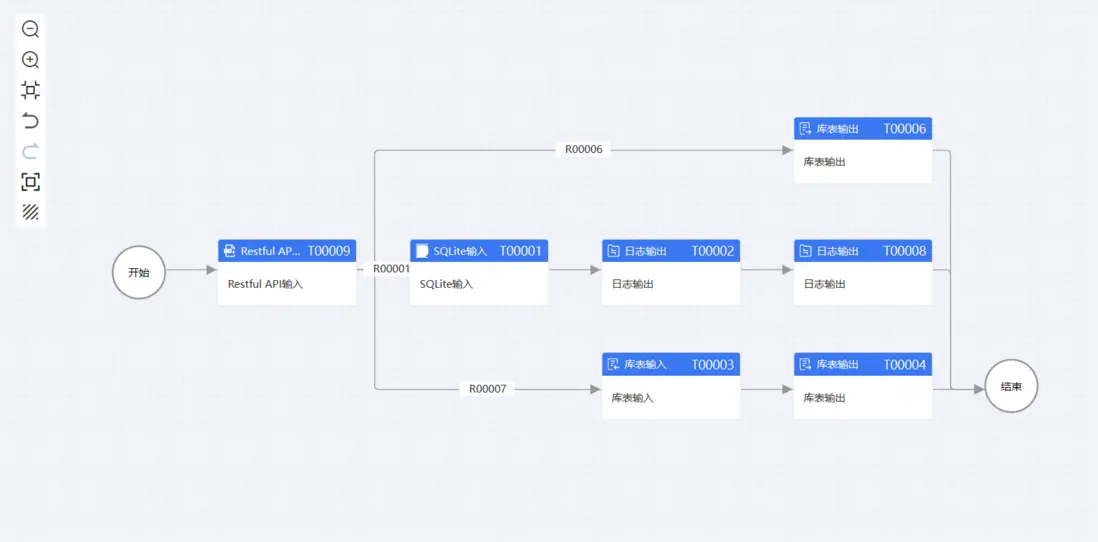Click the R00006 connection label
The height and width of the screenshot is (542, 1098).
[584, 150]
